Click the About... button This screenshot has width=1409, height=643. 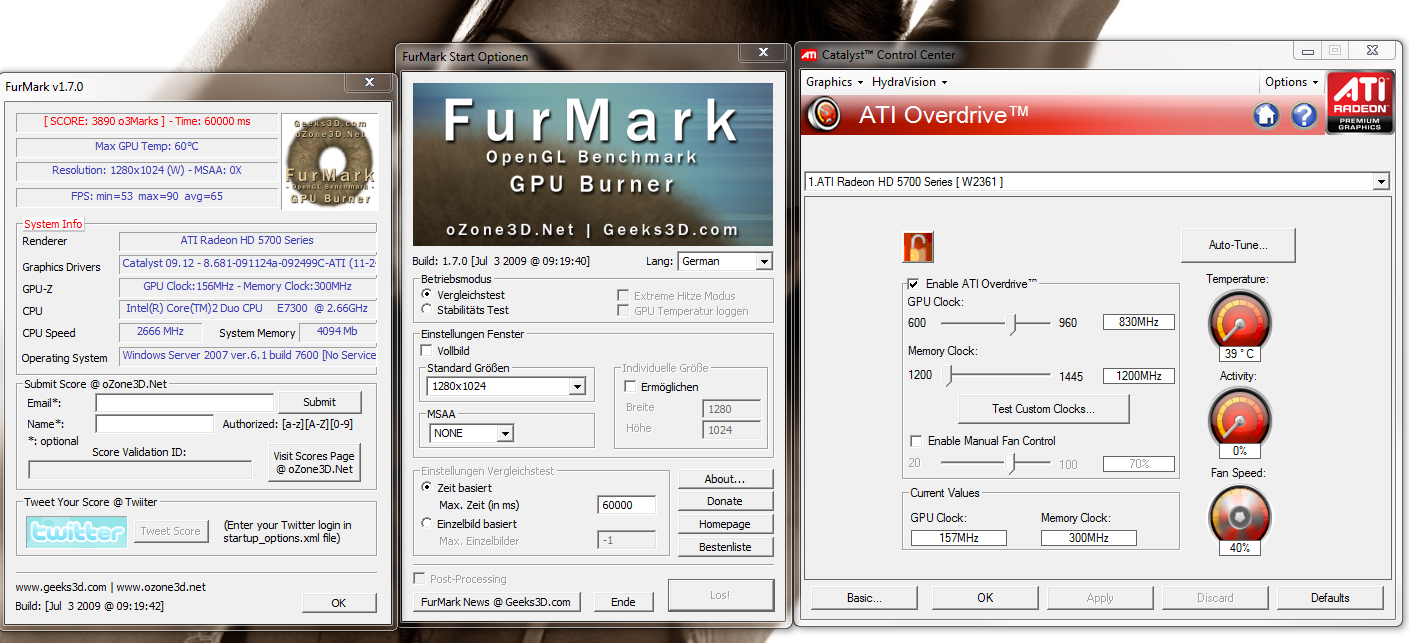[x=725, y=479]
